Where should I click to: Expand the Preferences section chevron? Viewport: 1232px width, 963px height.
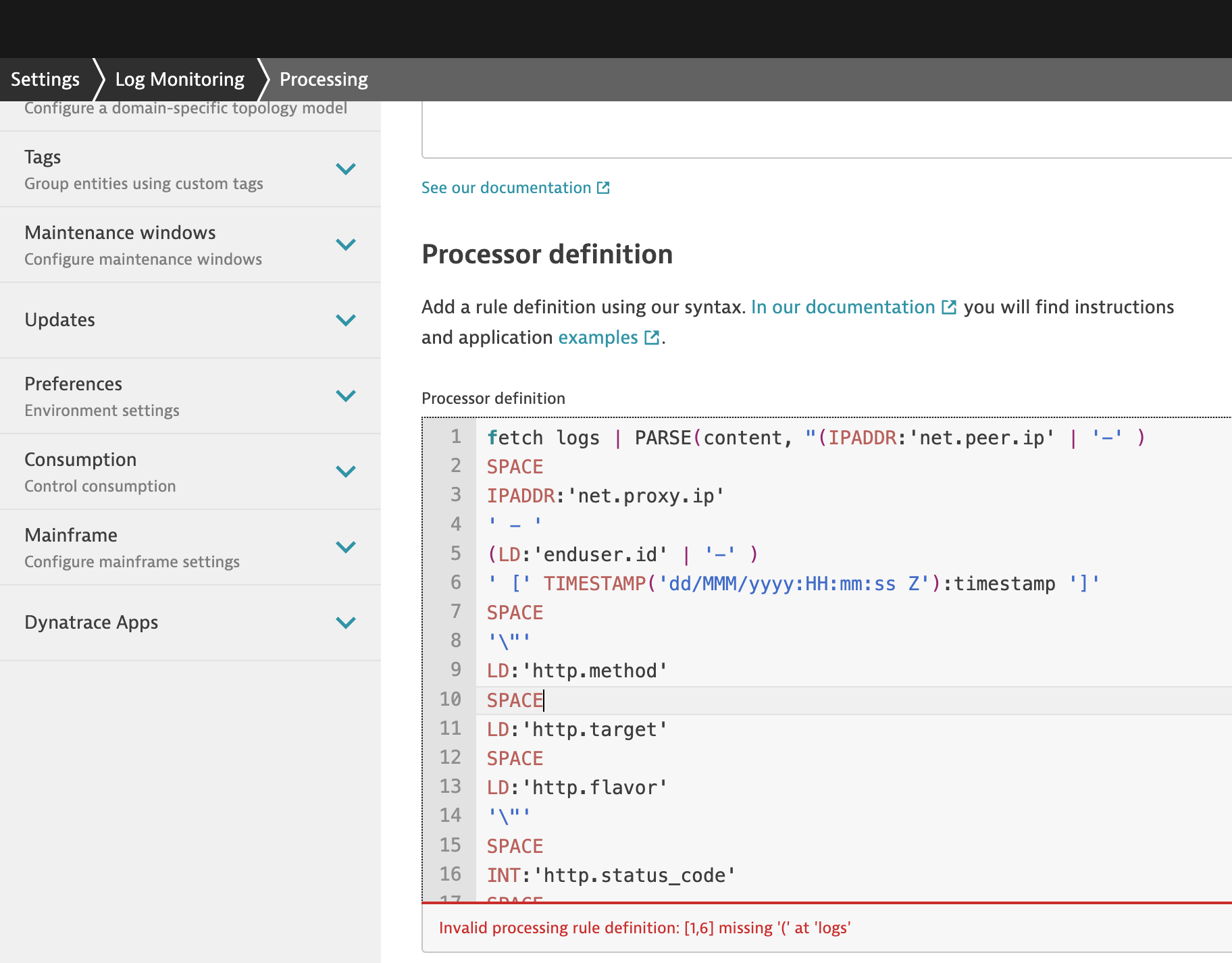[346, 396]
